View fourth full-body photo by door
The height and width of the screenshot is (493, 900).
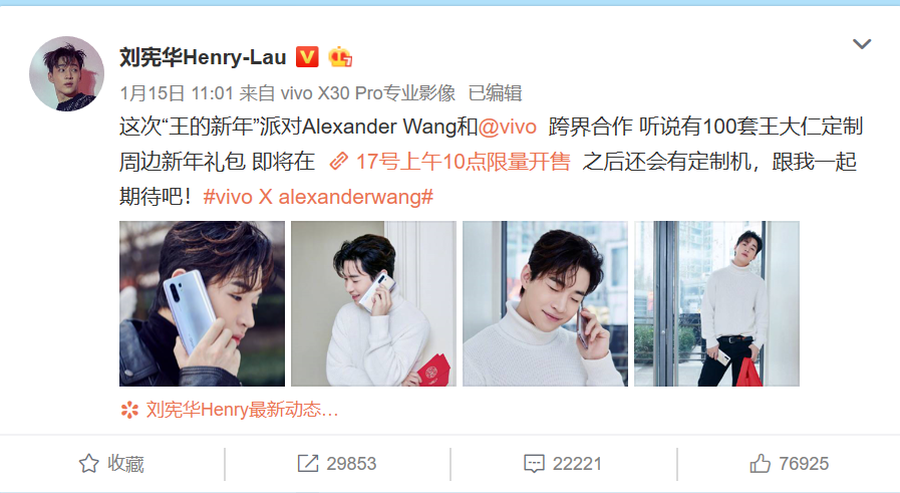tap(717, 304)
